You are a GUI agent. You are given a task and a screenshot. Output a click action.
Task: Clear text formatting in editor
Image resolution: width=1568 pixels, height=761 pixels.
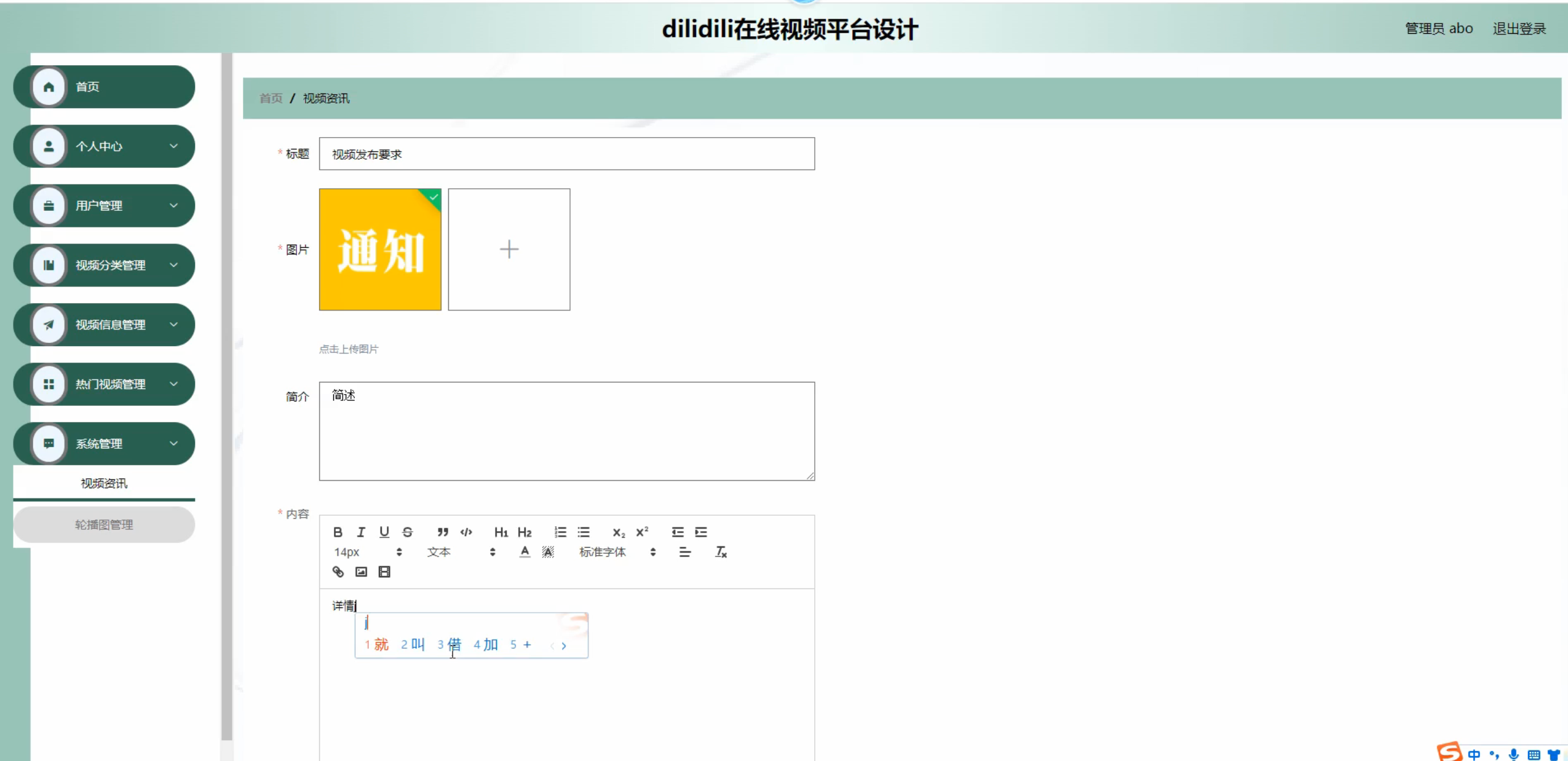tap(721, 552)
